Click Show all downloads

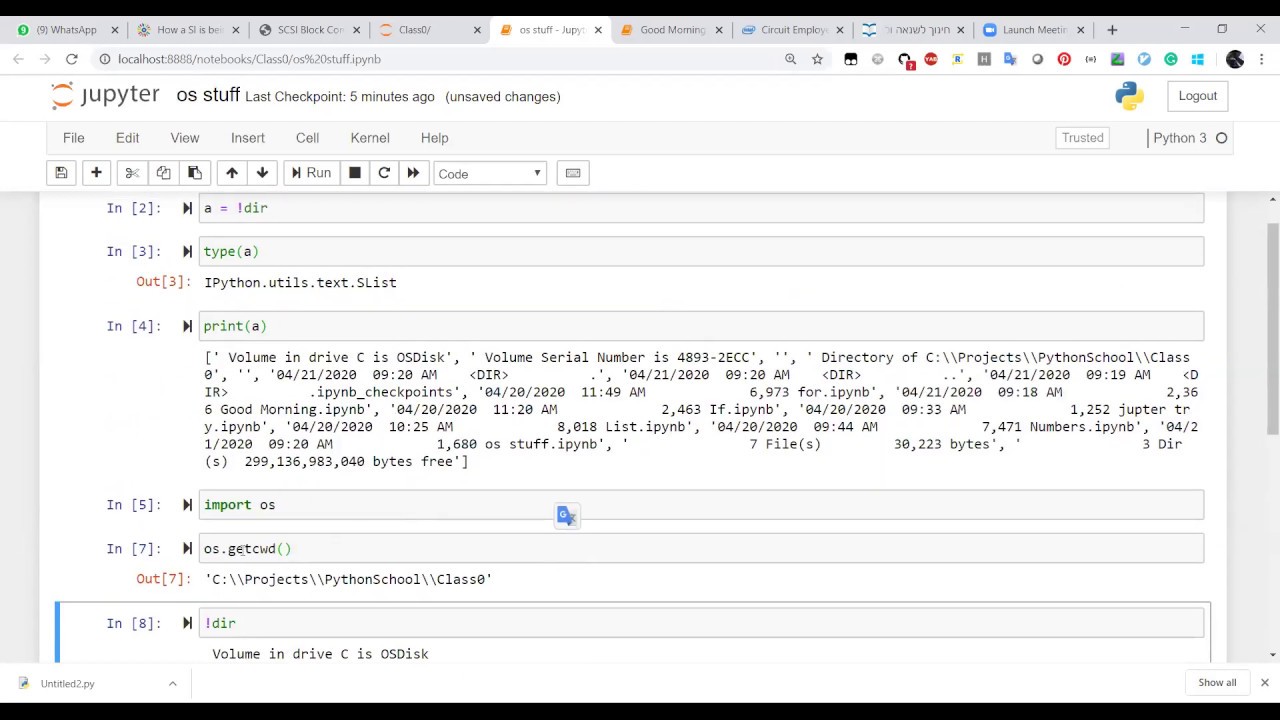[x=1217, y=683]
